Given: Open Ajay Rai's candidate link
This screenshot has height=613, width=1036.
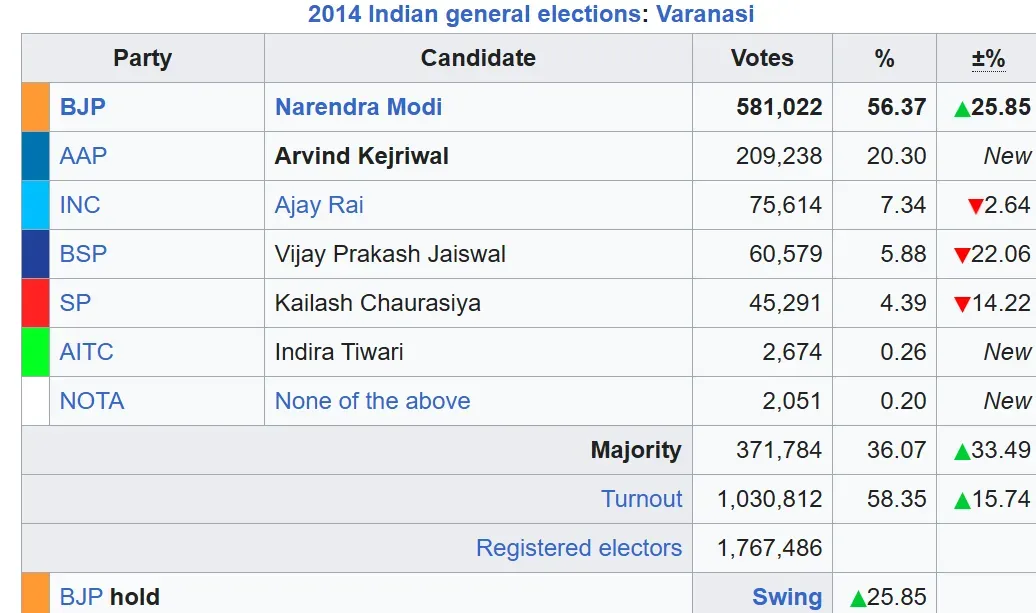Looking at the screenshot, I should click(319, 205).
